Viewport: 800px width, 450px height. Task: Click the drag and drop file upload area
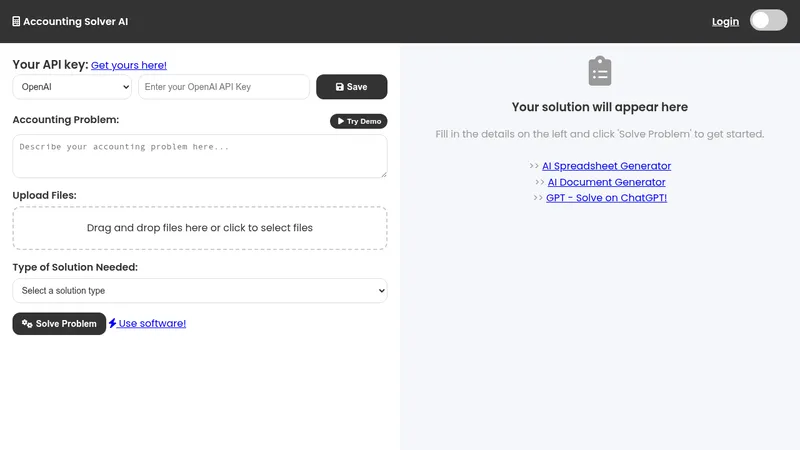click(x=200, y=228)
